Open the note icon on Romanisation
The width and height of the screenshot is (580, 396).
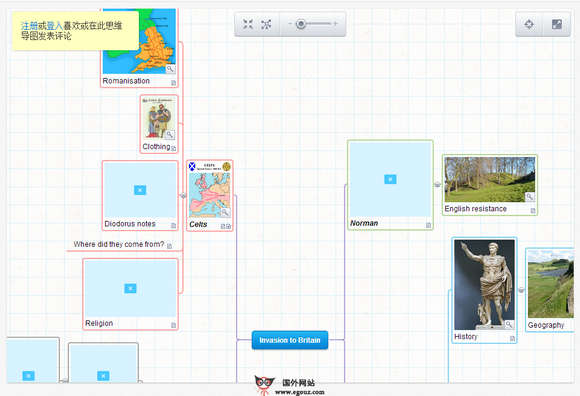[x=173, y=83]
